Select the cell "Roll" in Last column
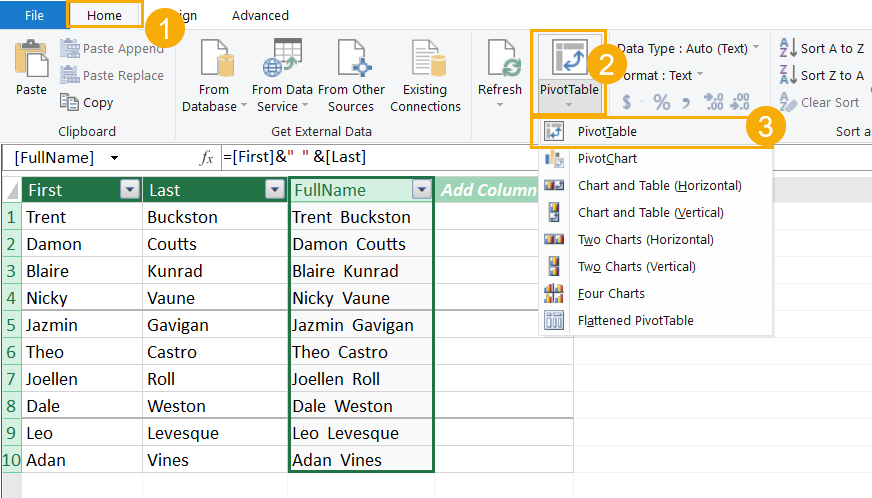This screenshot has width=872, height=498. tap(215, 379)
